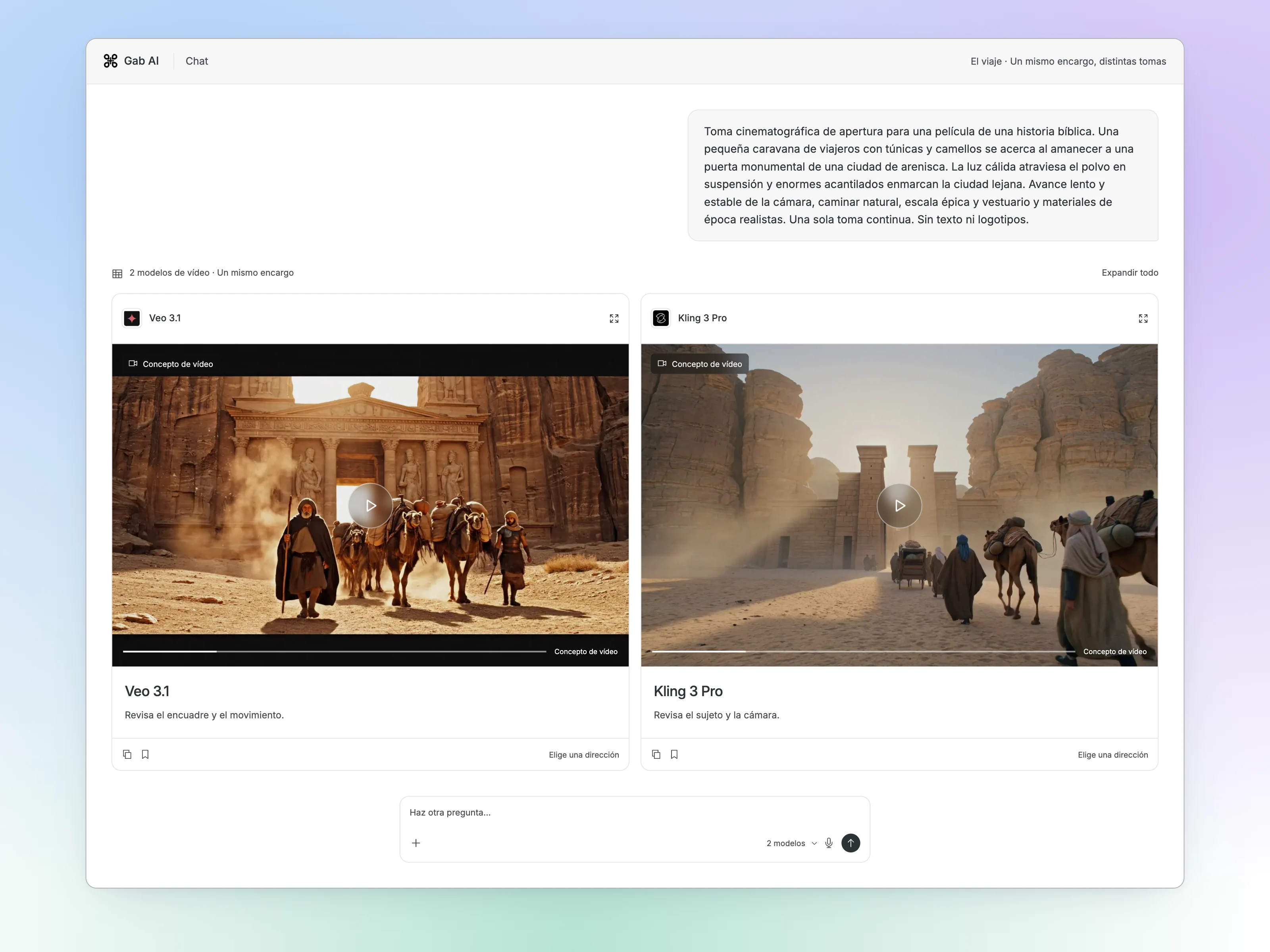The height and width of the screenshot is (952, 1270).
Task: Send the prompt with the arrow button
Action: [850, 843]
